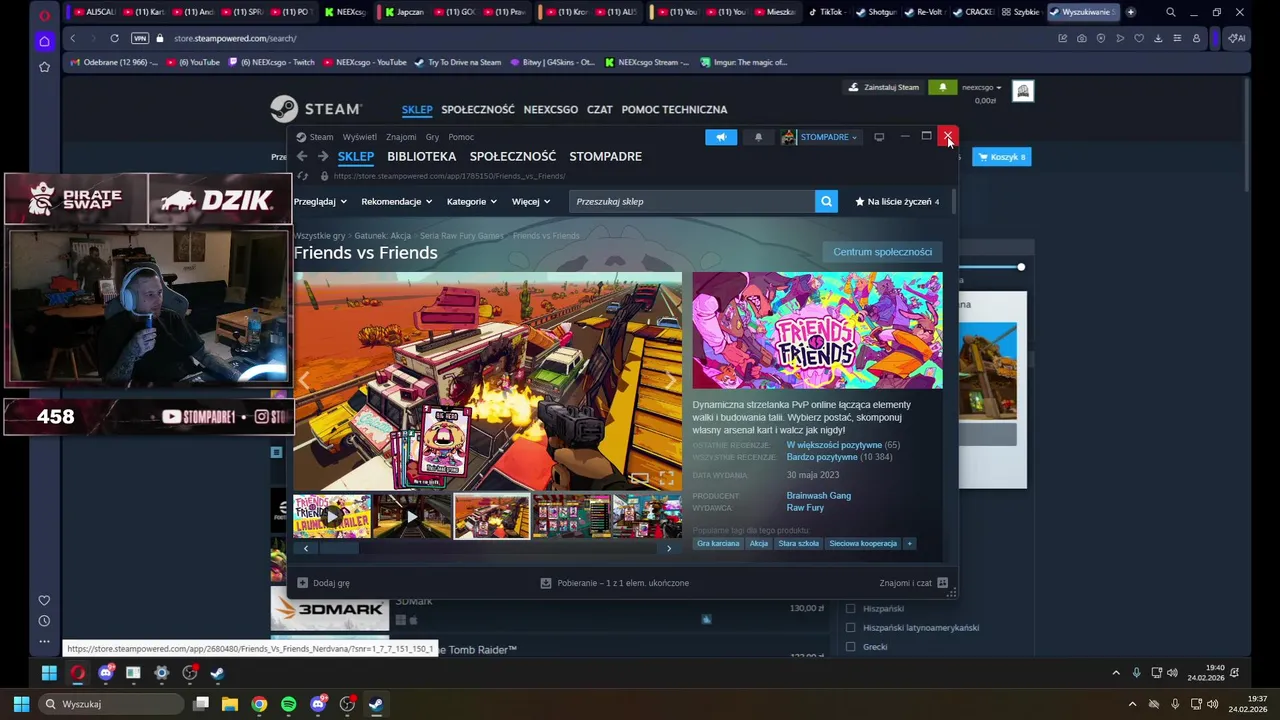Viewport: 1280px width, 720px height.
Task: Enlarge screenshot with fullscreen icon on media
Action: 667,478
